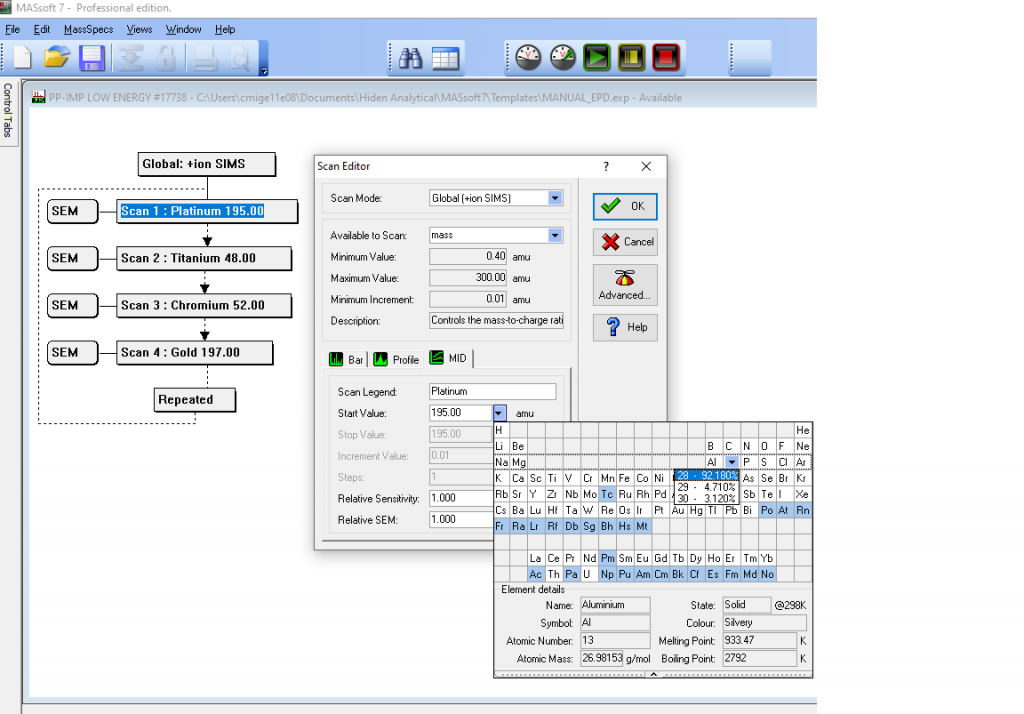The height and width of the screenshot is (714, 1024).
Task: Click the Start Value dropdown arrow
Action: pos(499,412)
